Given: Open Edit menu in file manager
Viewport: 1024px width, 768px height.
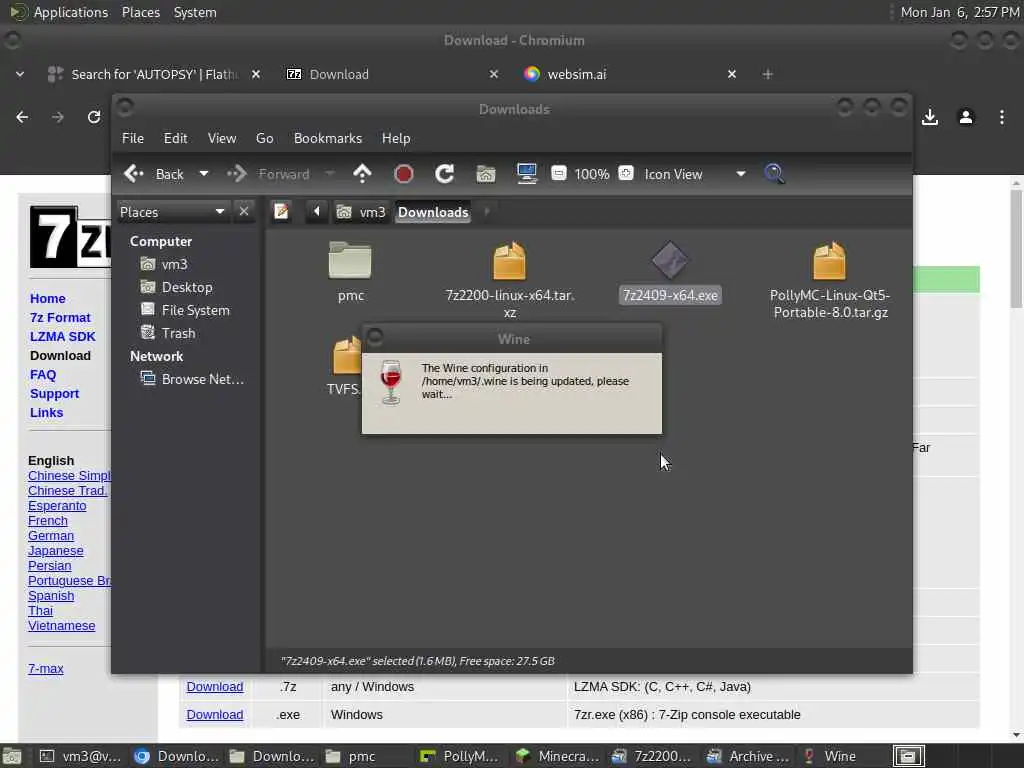Looking at the screenshot, I should [x=175, y=138].
